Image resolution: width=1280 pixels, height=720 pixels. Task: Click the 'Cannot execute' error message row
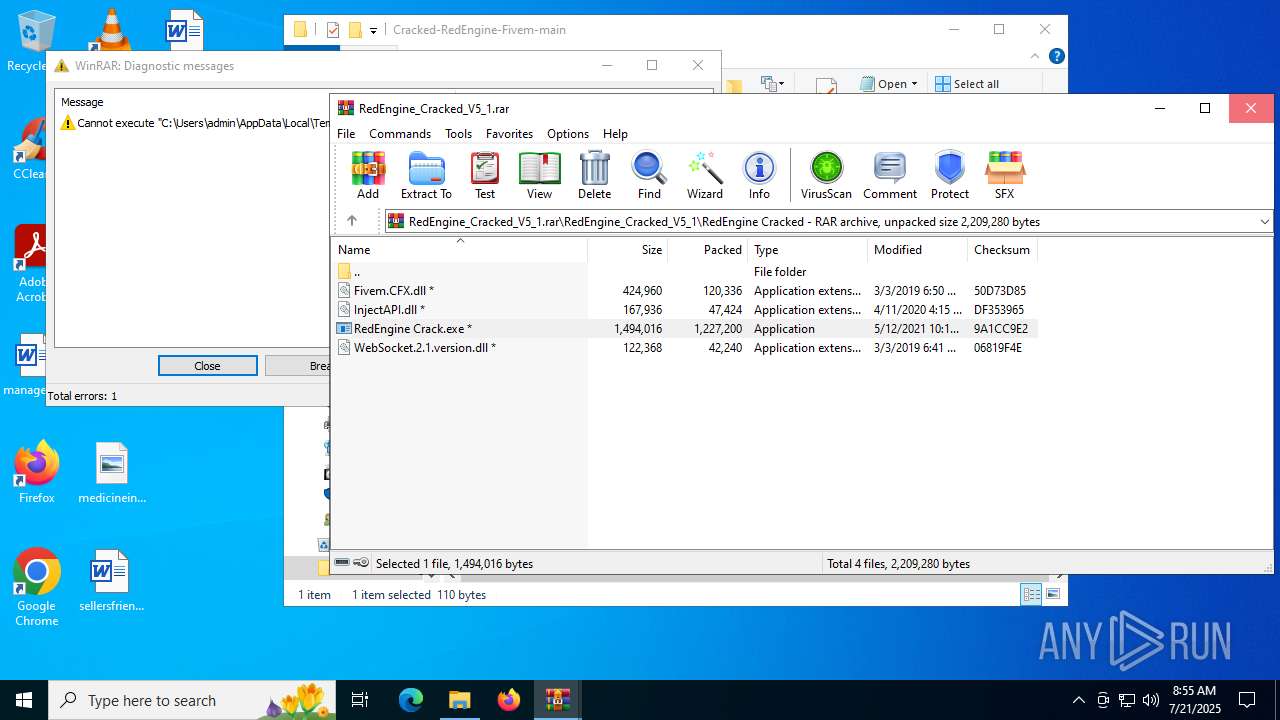[x=195, y=123]
